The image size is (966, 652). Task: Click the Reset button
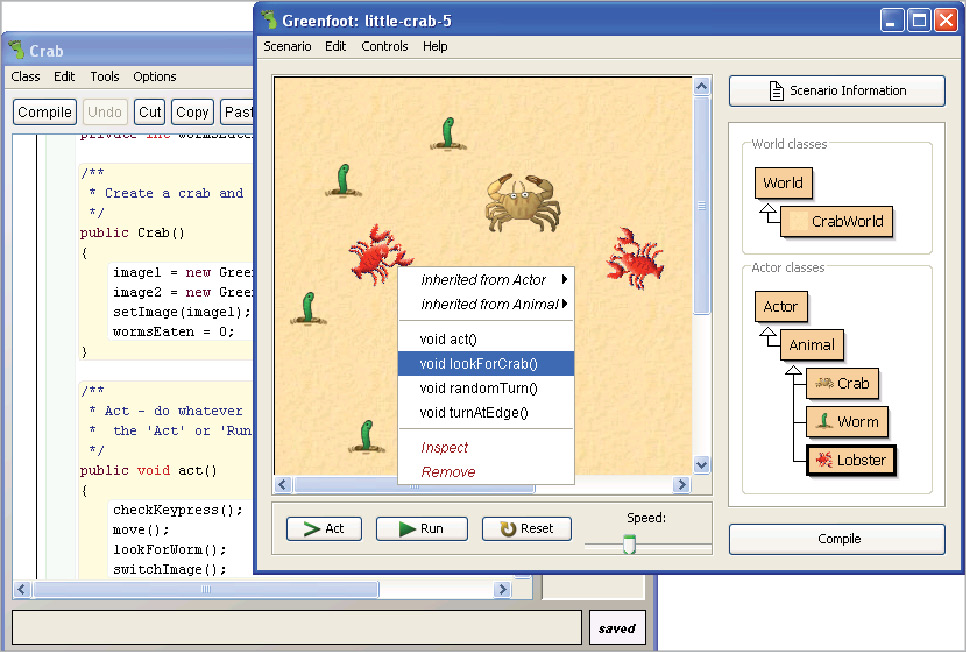pyautogui.click(x=526, y=528)
